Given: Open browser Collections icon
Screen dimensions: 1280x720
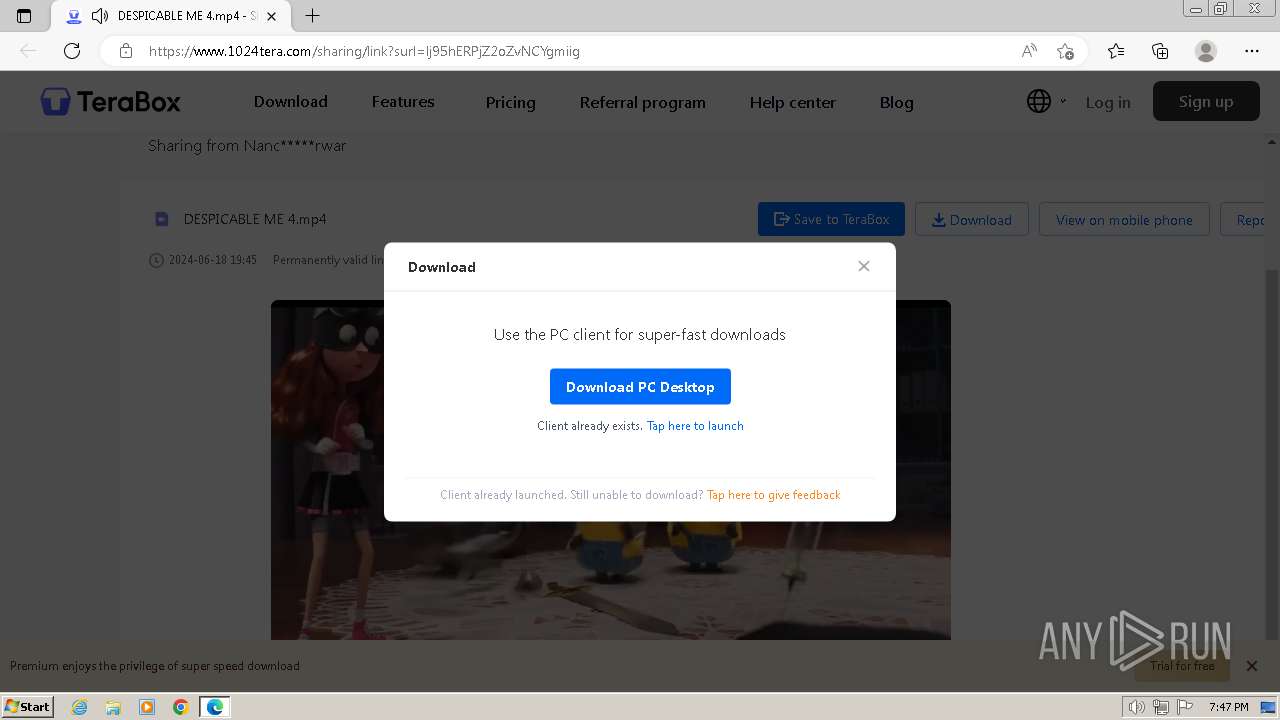Looking at the screenshot, I should (x=1160, y=51).
